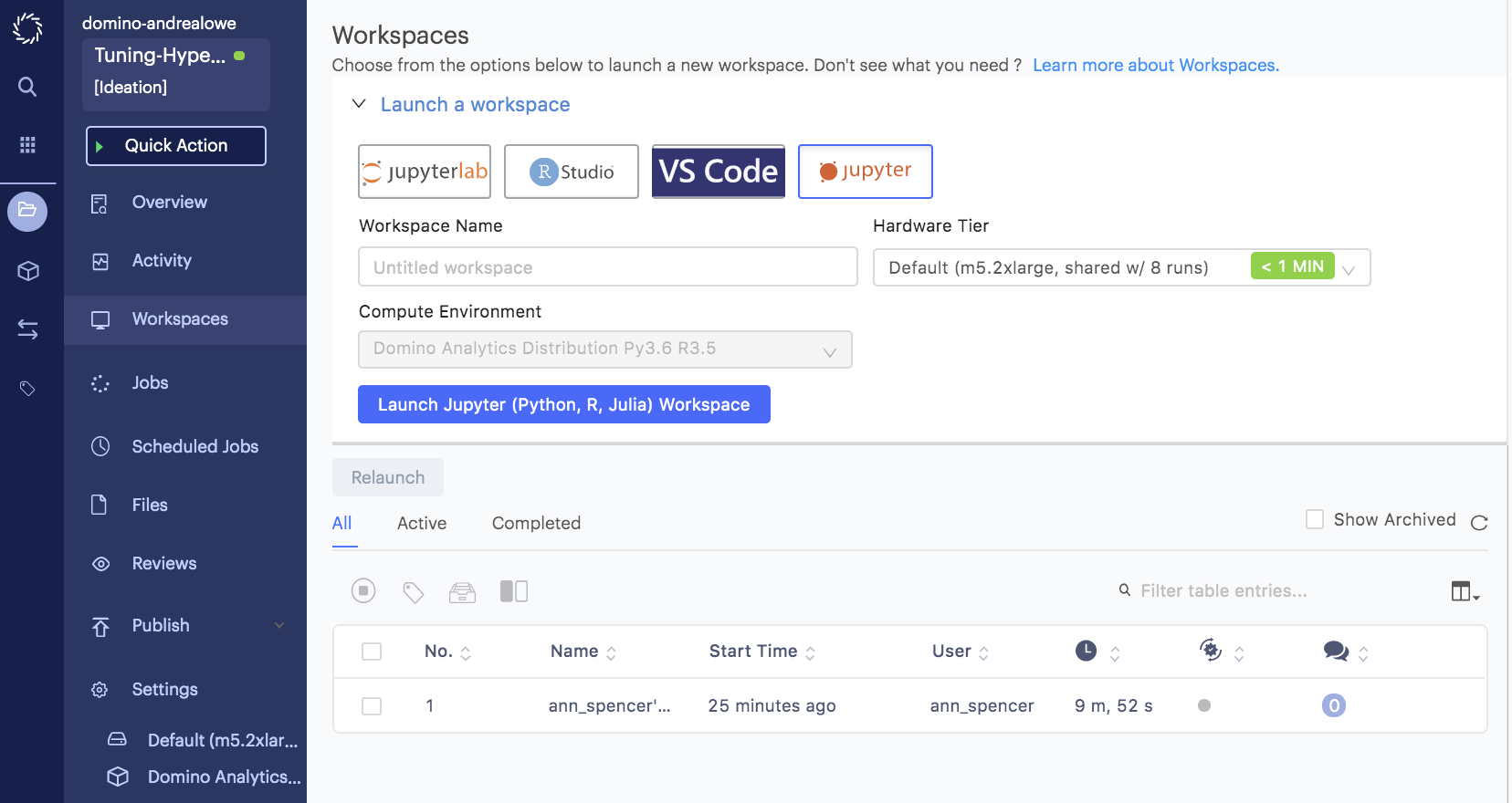This screenshot has height=803, width=1512.
Task: Click the Quick Action button
Action: point(176,146)
